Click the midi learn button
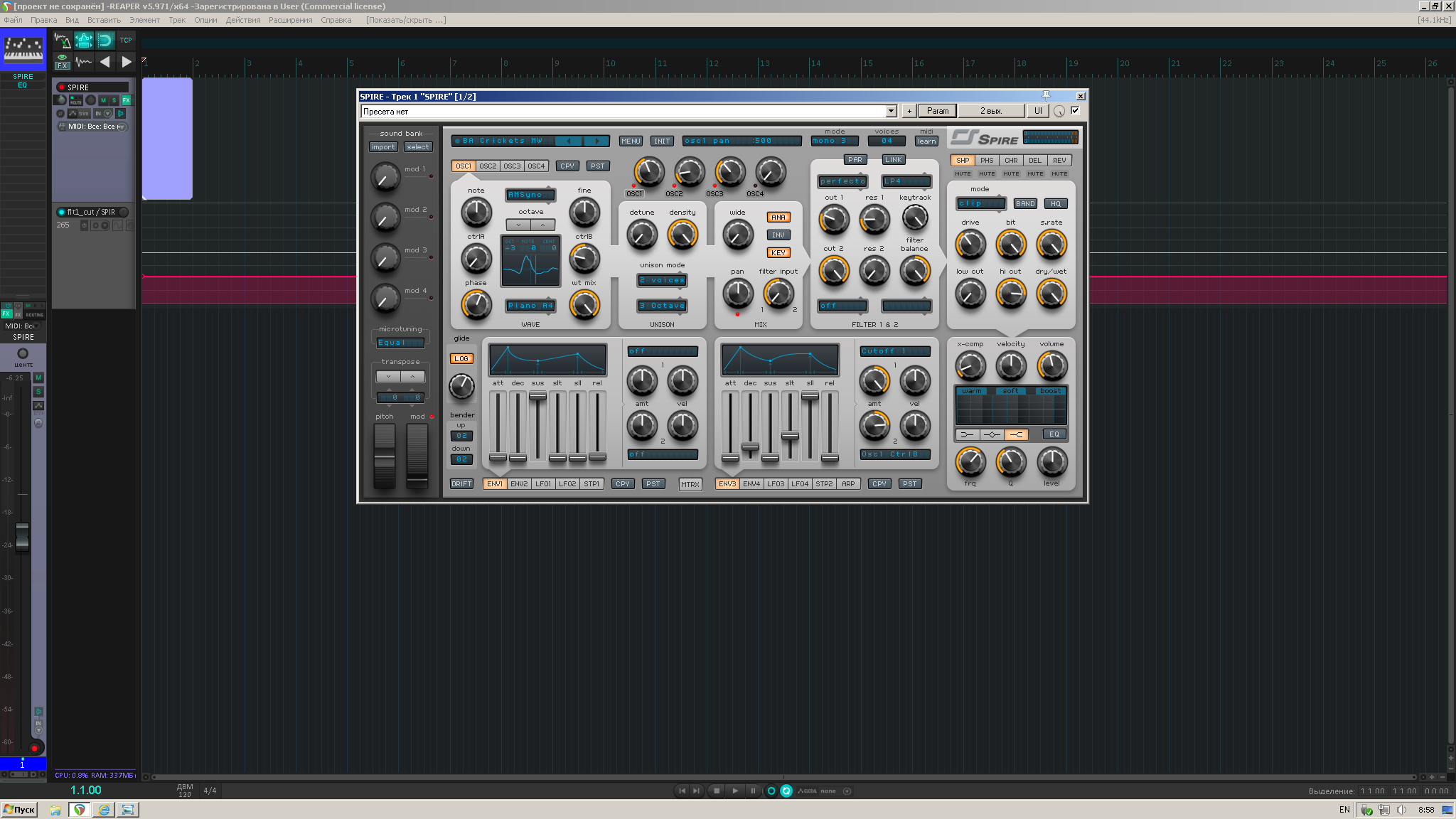Image resolution: width=1456 pixels, height=819 pixels. [x=926, y=141]
